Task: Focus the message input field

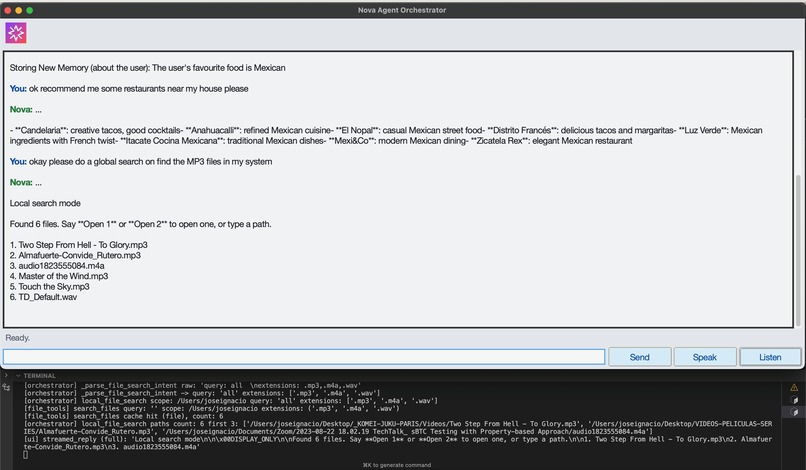Action: (304, 357)
